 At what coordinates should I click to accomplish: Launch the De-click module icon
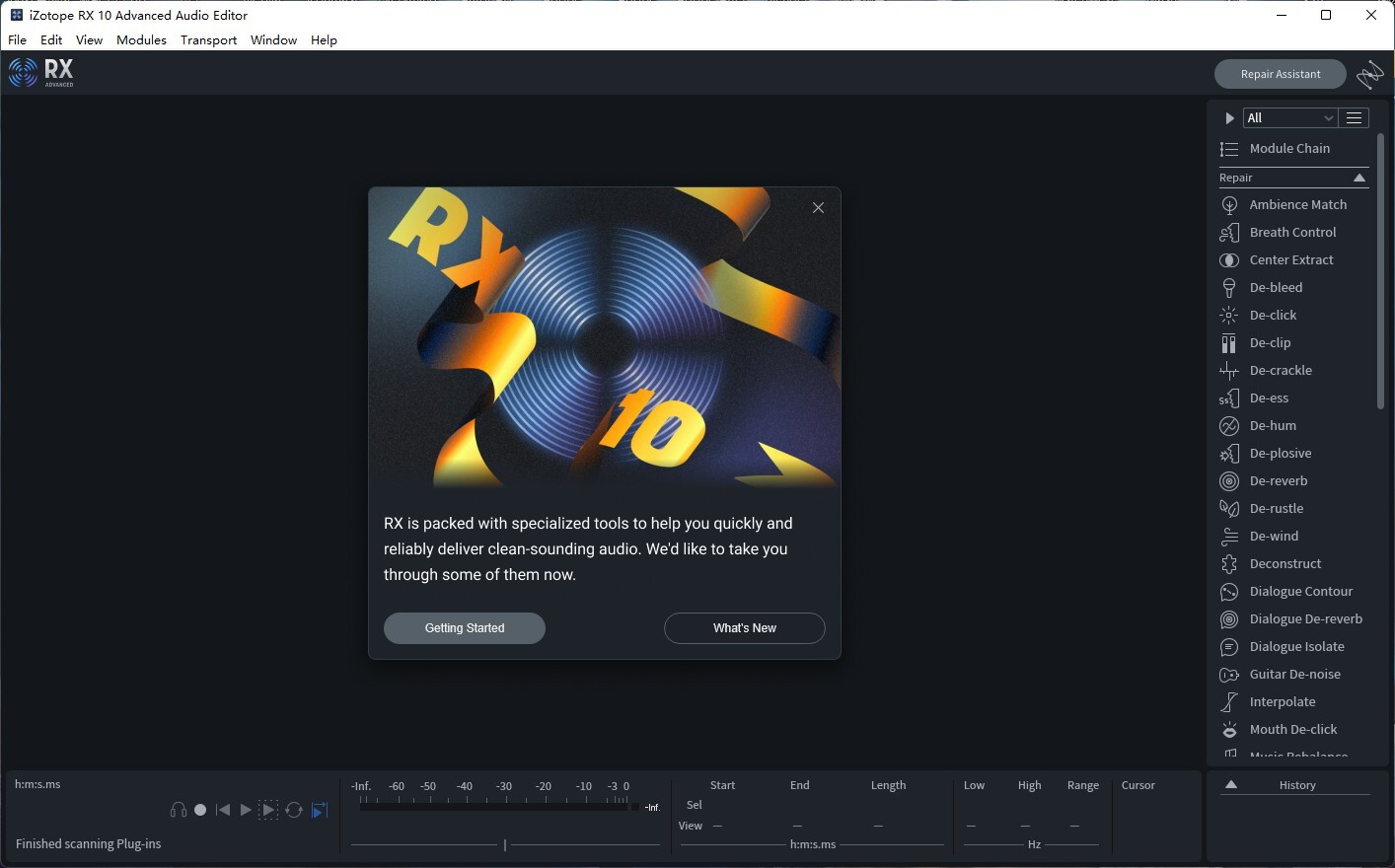click(1229, 316)
